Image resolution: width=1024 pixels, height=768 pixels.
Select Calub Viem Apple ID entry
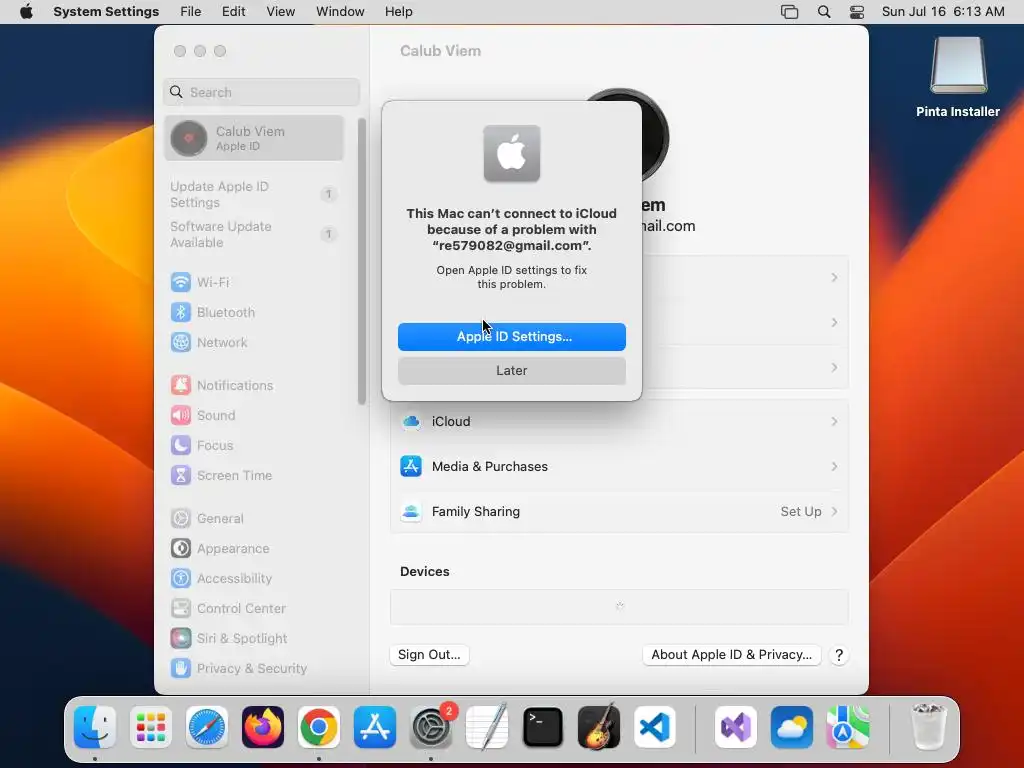[x=254, y=138]
